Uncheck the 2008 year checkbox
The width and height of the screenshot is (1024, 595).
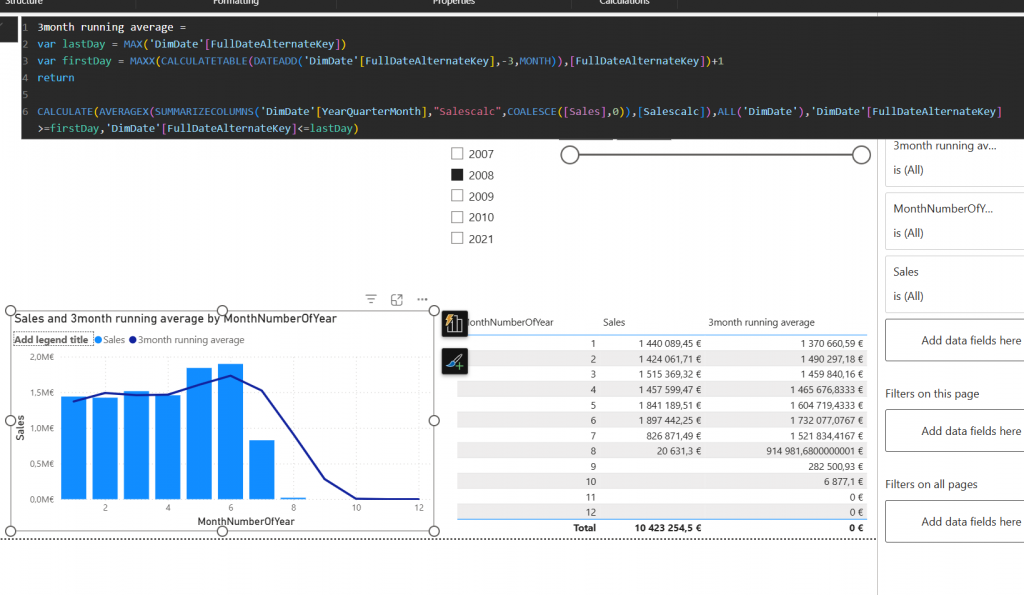tap(458, 175)
